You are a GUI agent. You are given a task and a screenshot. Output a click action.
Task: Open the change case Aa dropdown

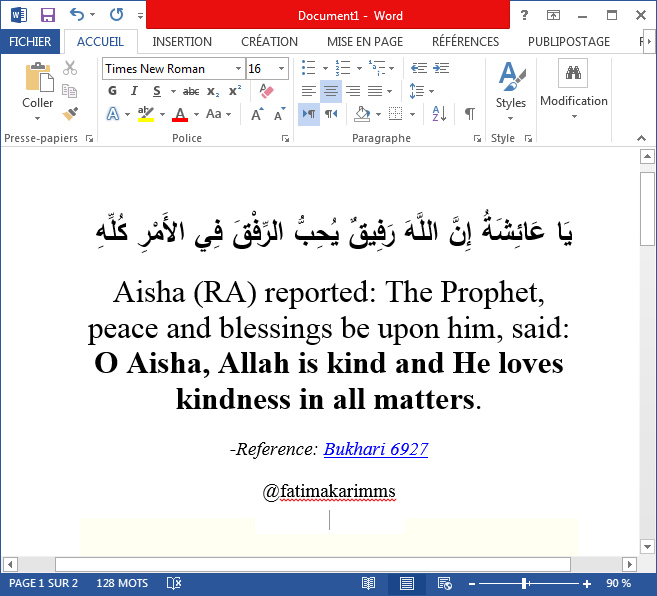click(218, 114)
